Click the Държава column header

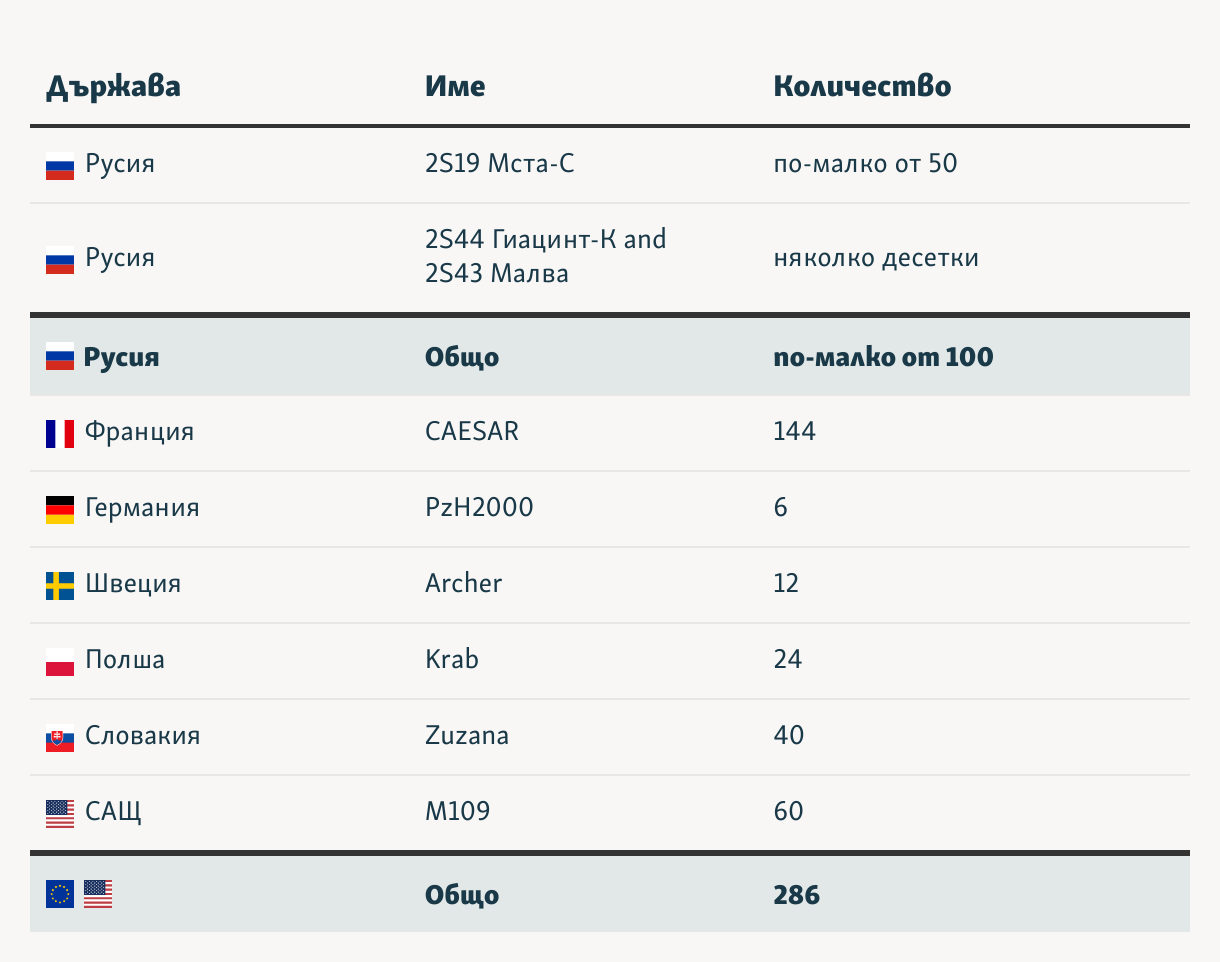pyautogui.click(x=113, y=86)
